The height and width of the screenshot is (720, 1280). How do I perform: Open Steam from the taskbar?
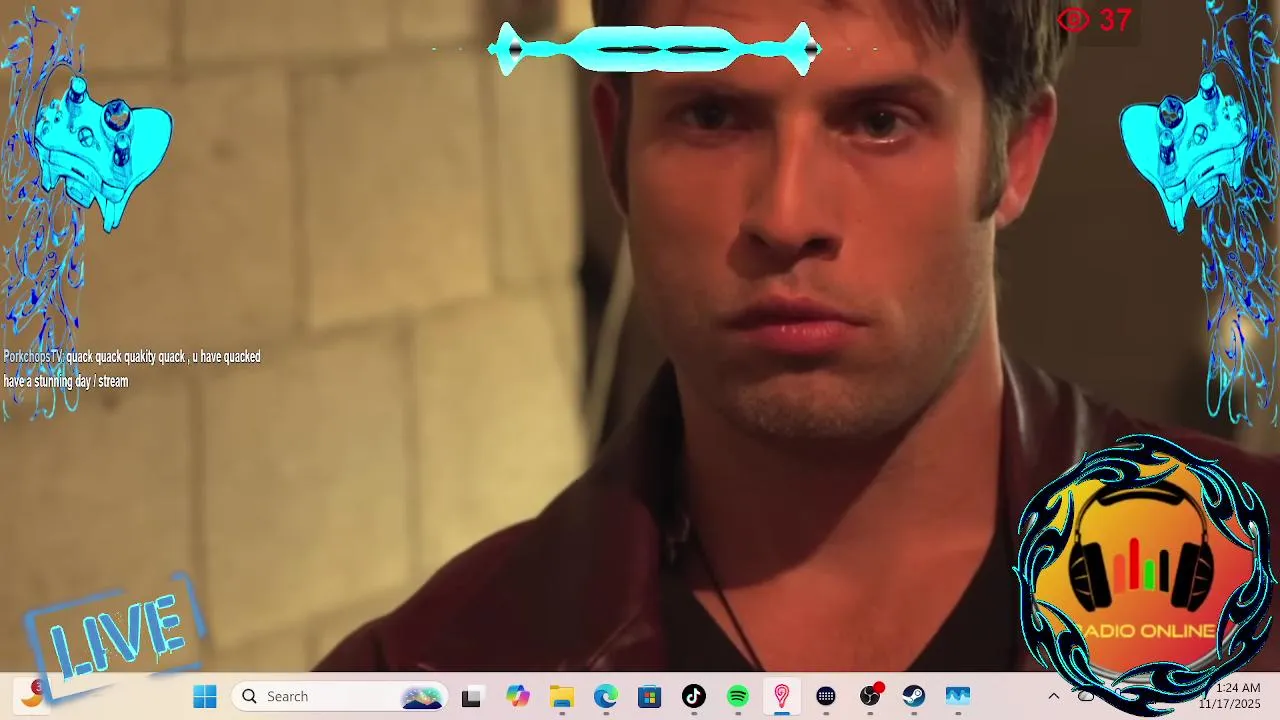click(x=914, y=696)
